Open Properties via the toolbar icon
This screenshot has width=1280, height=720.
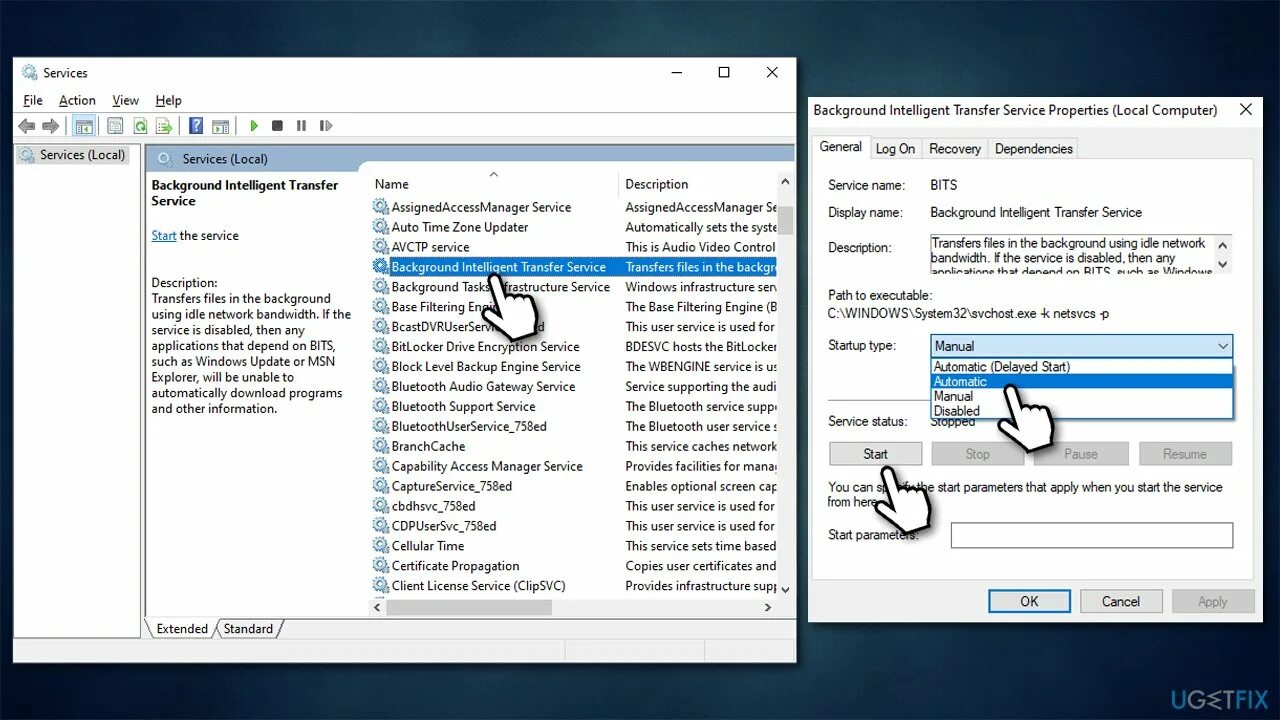[x=115, y=126]
